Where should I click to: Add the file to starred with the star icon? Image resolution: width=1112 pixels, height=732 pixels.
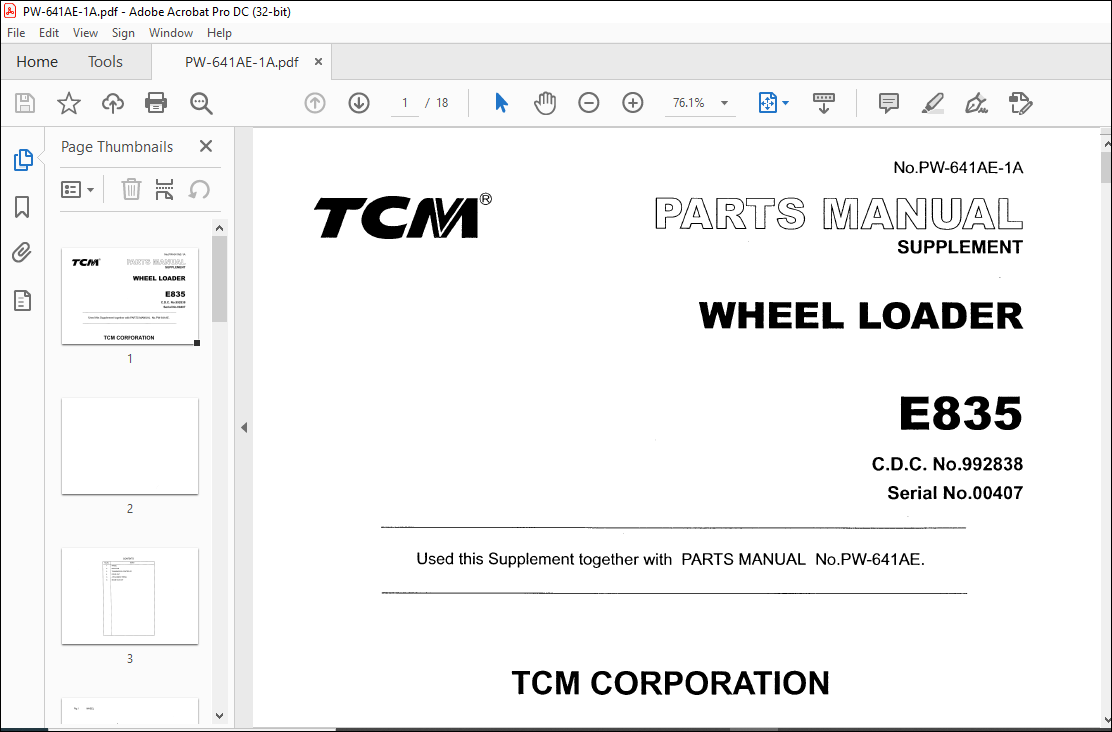[69, 103]
